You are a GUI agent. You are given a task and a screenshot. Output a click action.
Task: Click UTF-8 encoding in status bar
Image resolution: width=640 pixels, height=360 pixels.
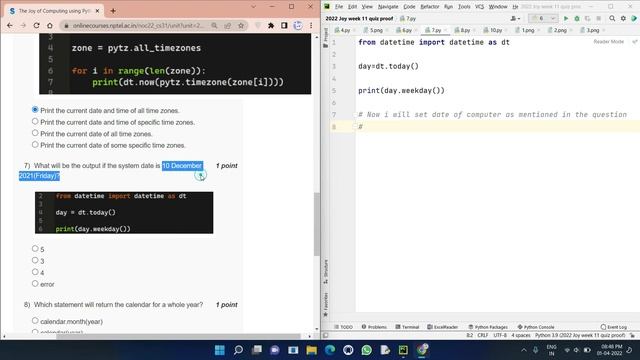[x=500, y=335]
